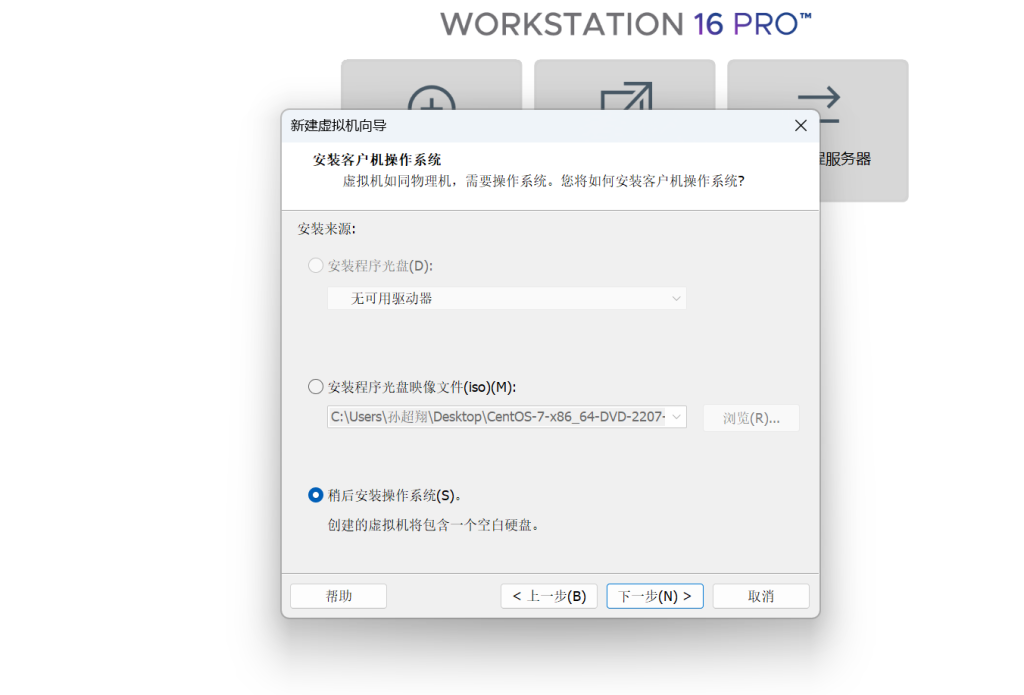1024x695 pixels.
Task: Select the 安装程序光盘(D) radio button
Action: [x=316, y=266]
